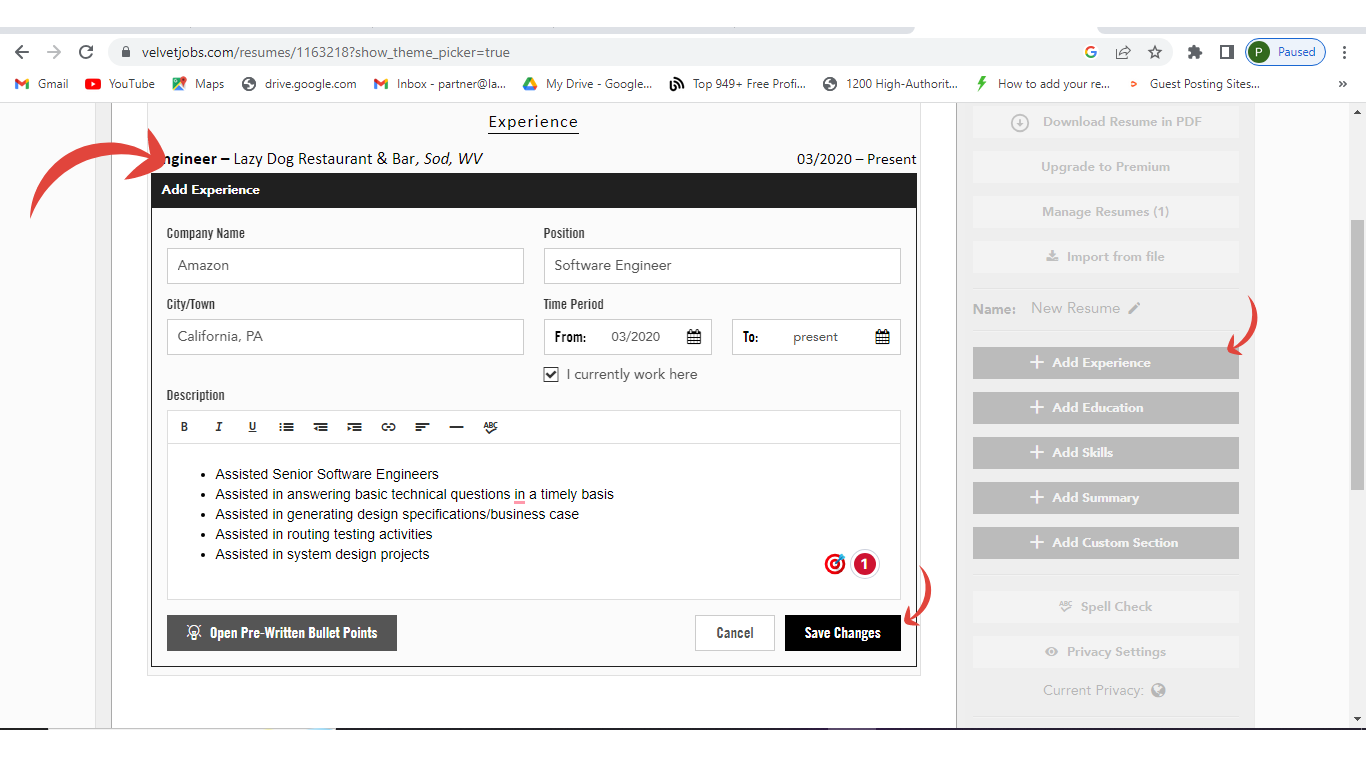Open Pre-Written Bullet Points
1366x768 pixels.
pyautogui.click(x=282, y=633)
